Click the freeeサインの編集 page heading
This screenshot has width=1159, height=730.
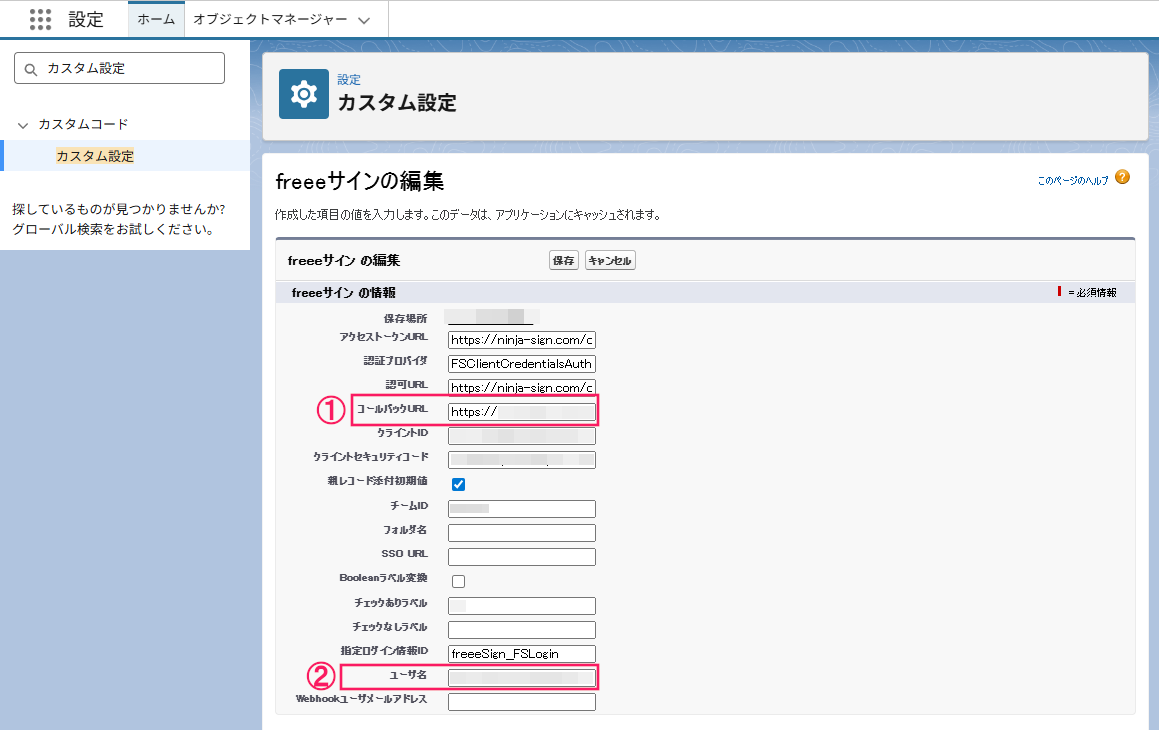click(x=359, y=181)
